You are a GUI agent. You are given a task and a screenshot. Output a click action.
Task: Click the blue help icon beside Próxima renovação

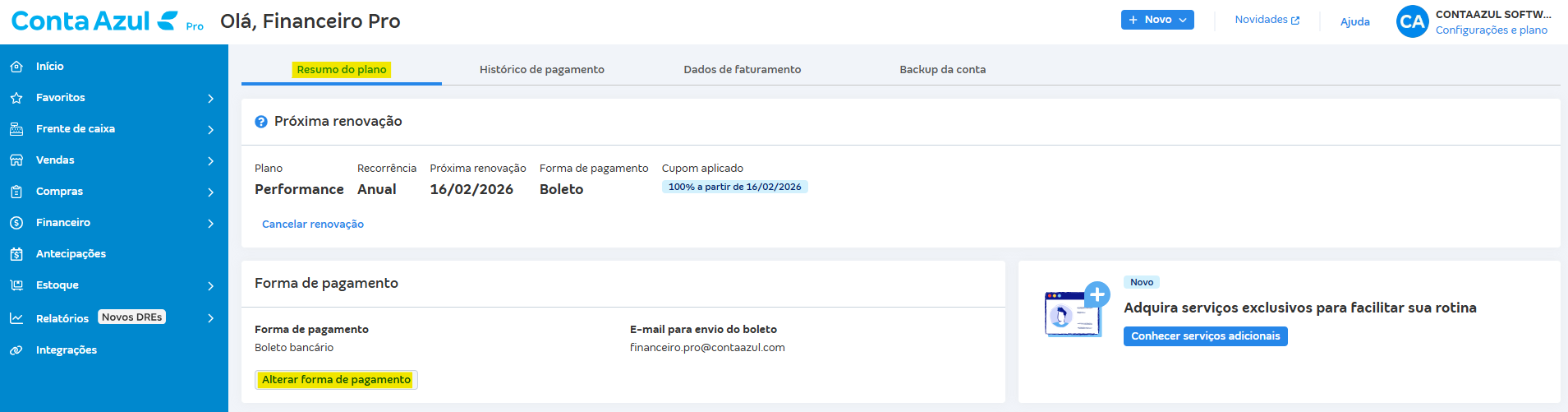[x=261, y=122]
